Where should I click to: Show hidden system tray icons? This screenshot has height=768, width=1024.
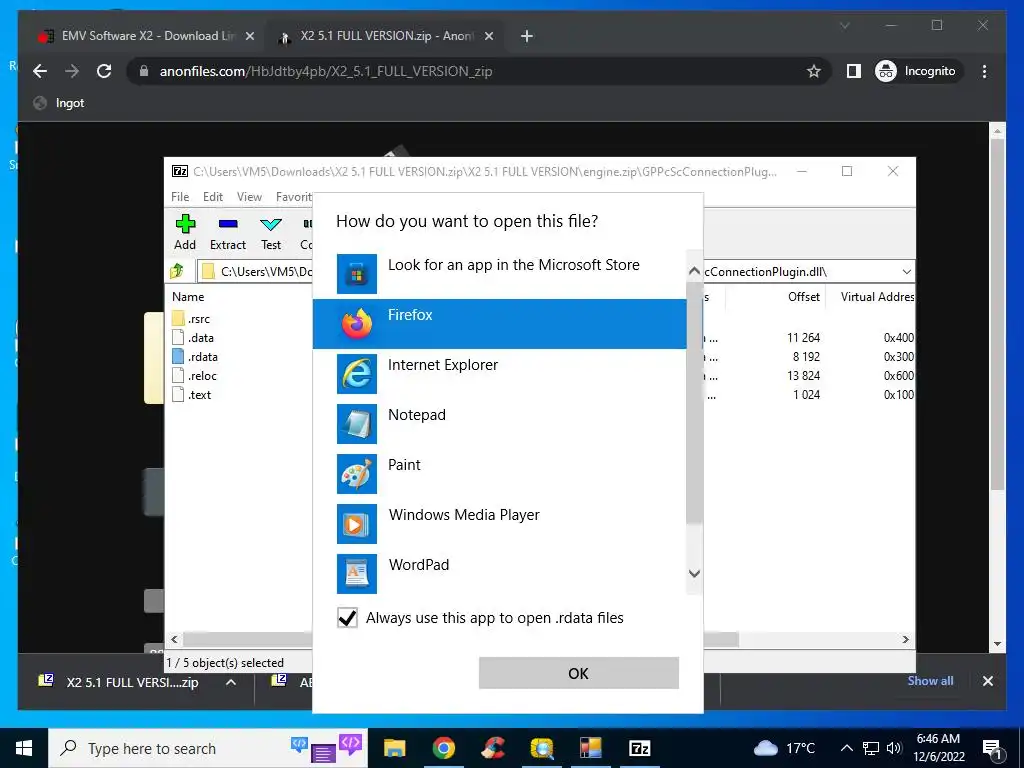click(x=846, y=748)
